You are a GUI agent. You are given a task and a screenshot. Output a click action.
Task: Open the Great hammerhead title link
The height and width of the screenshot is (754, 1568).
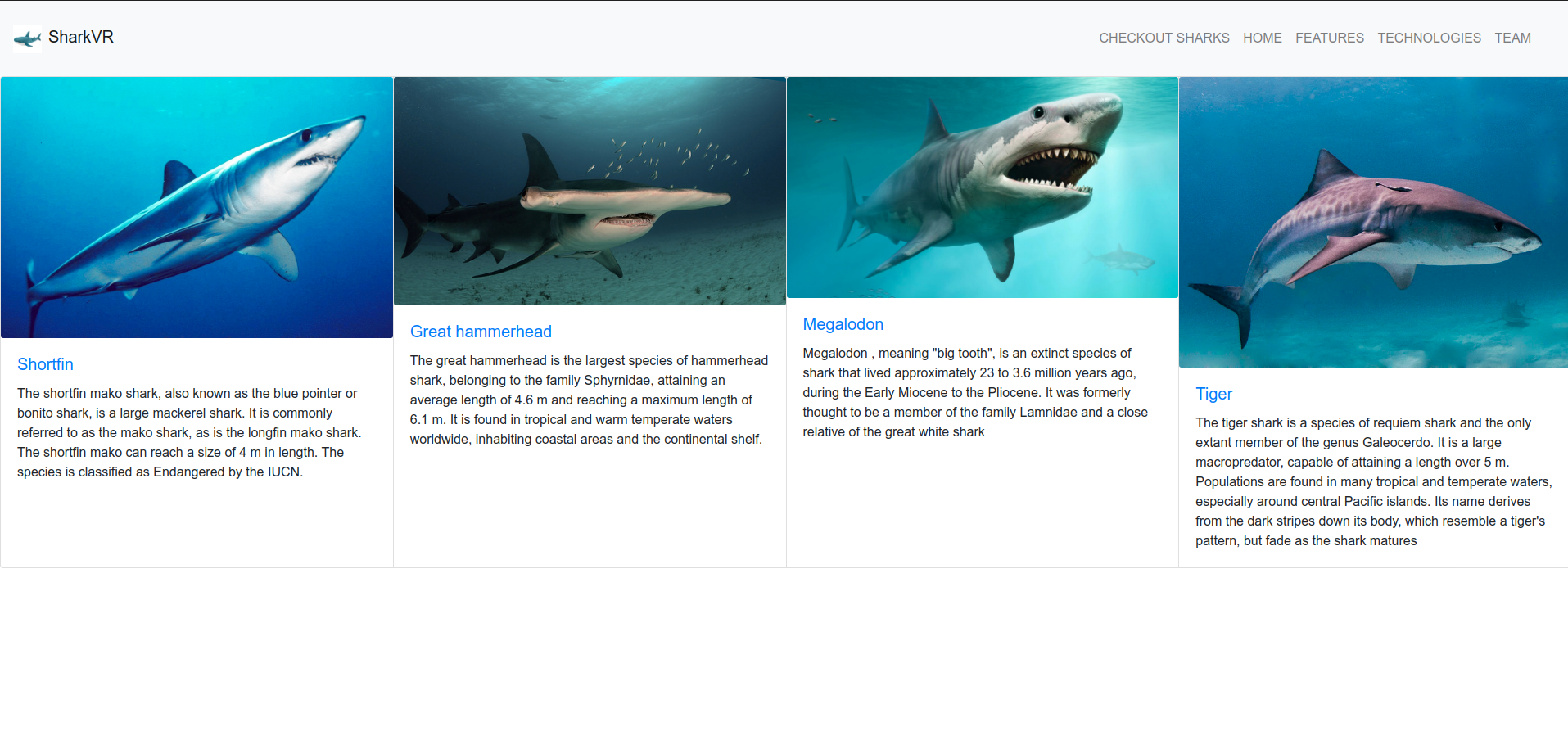[481, 332]
